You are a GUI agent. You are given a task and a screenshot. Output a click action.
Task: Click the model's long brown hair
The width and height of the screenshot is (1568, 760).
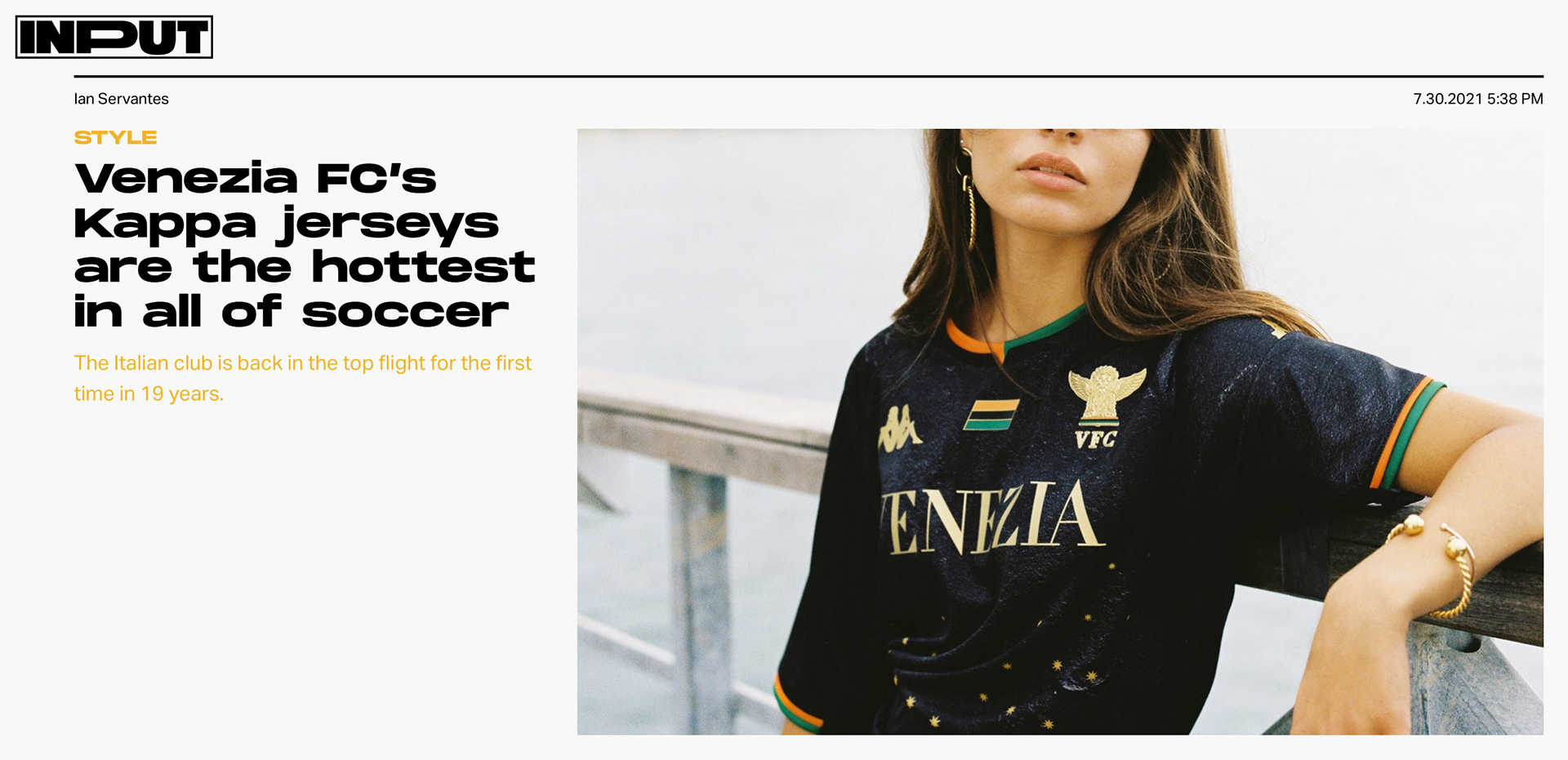pyautogui.click(x=1160, y=237)
